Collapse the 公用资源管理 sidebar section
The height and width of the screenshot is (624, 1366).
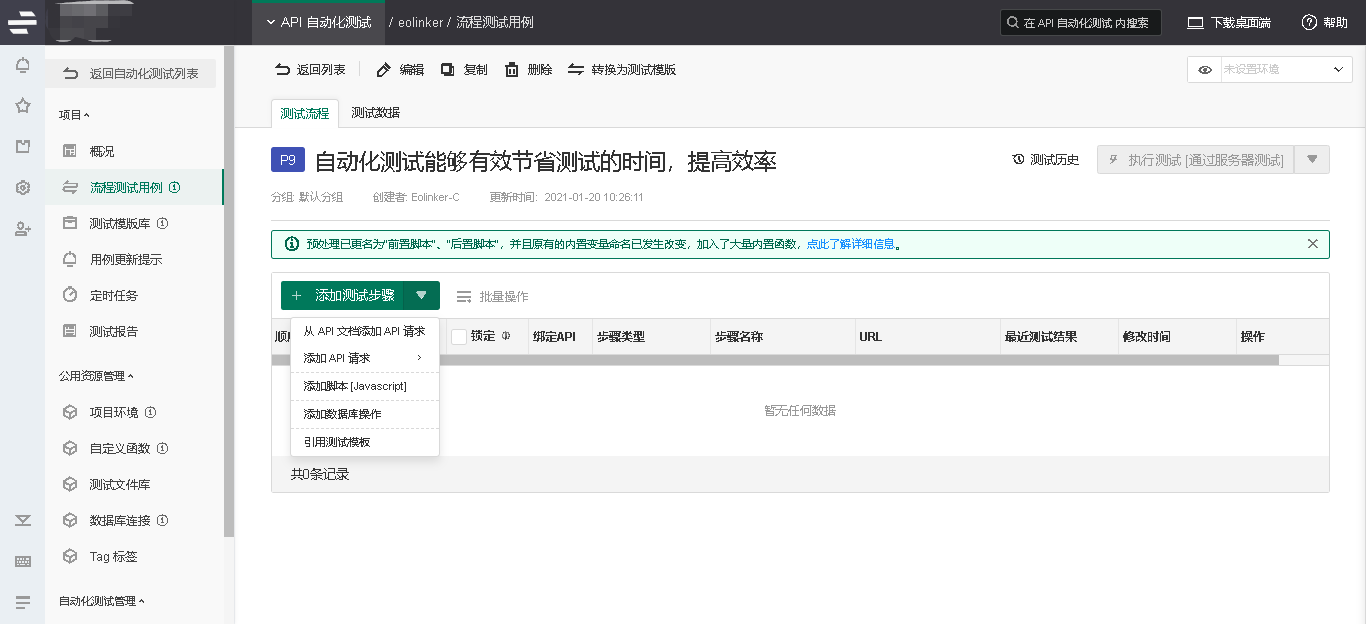click(x=96, y=376)
